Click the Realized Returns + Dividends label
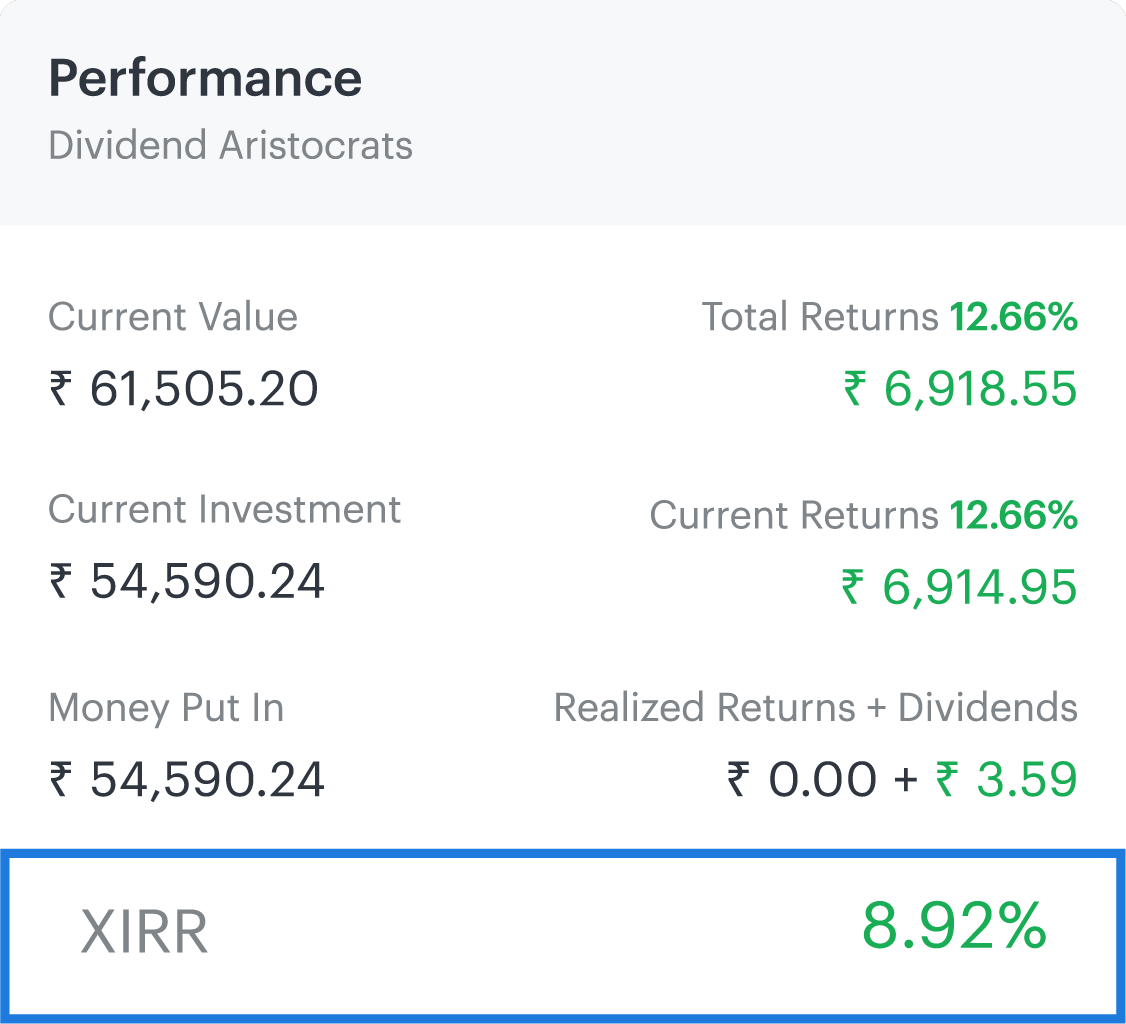The width and height of the screenshot is (1126, 1024). [x=815, y=708]
